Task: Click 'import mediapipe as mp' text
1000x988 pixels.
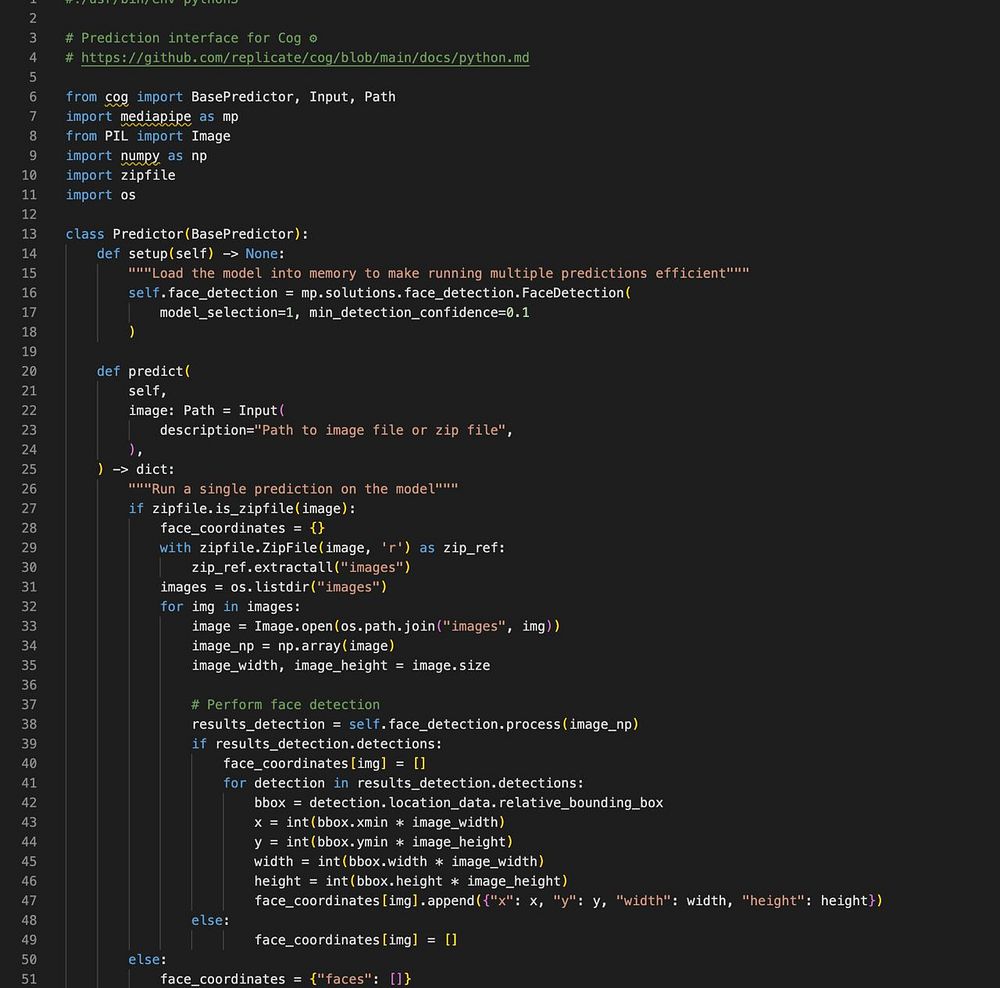Action: [152, 117]
